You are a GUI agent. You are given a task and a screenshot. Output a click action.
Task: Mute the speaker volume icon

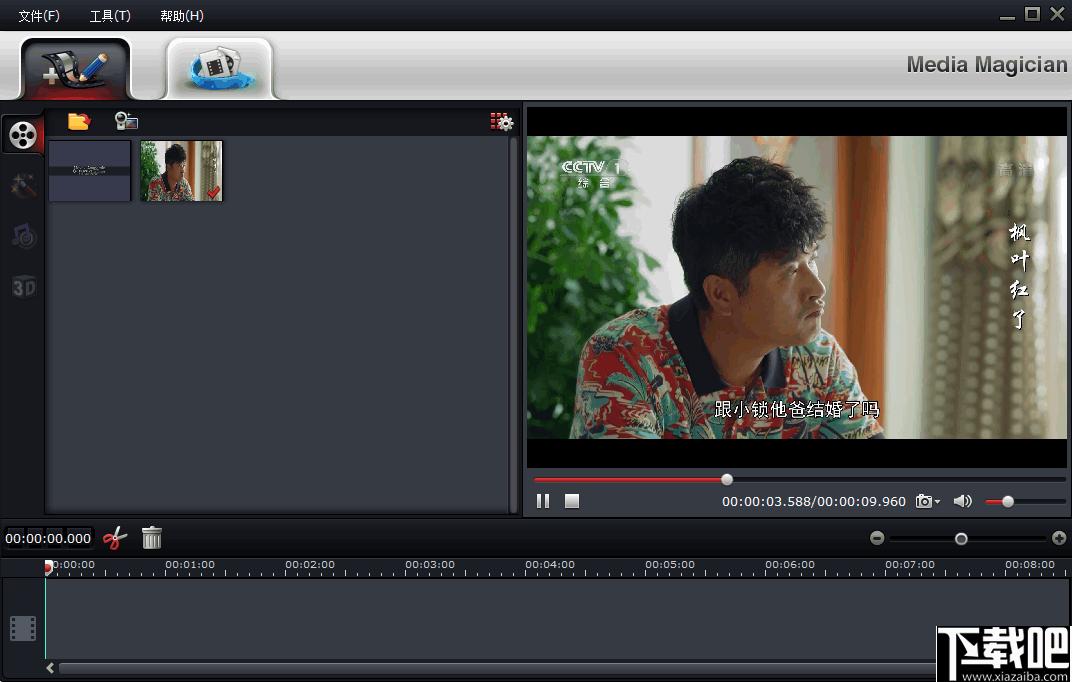962,502
